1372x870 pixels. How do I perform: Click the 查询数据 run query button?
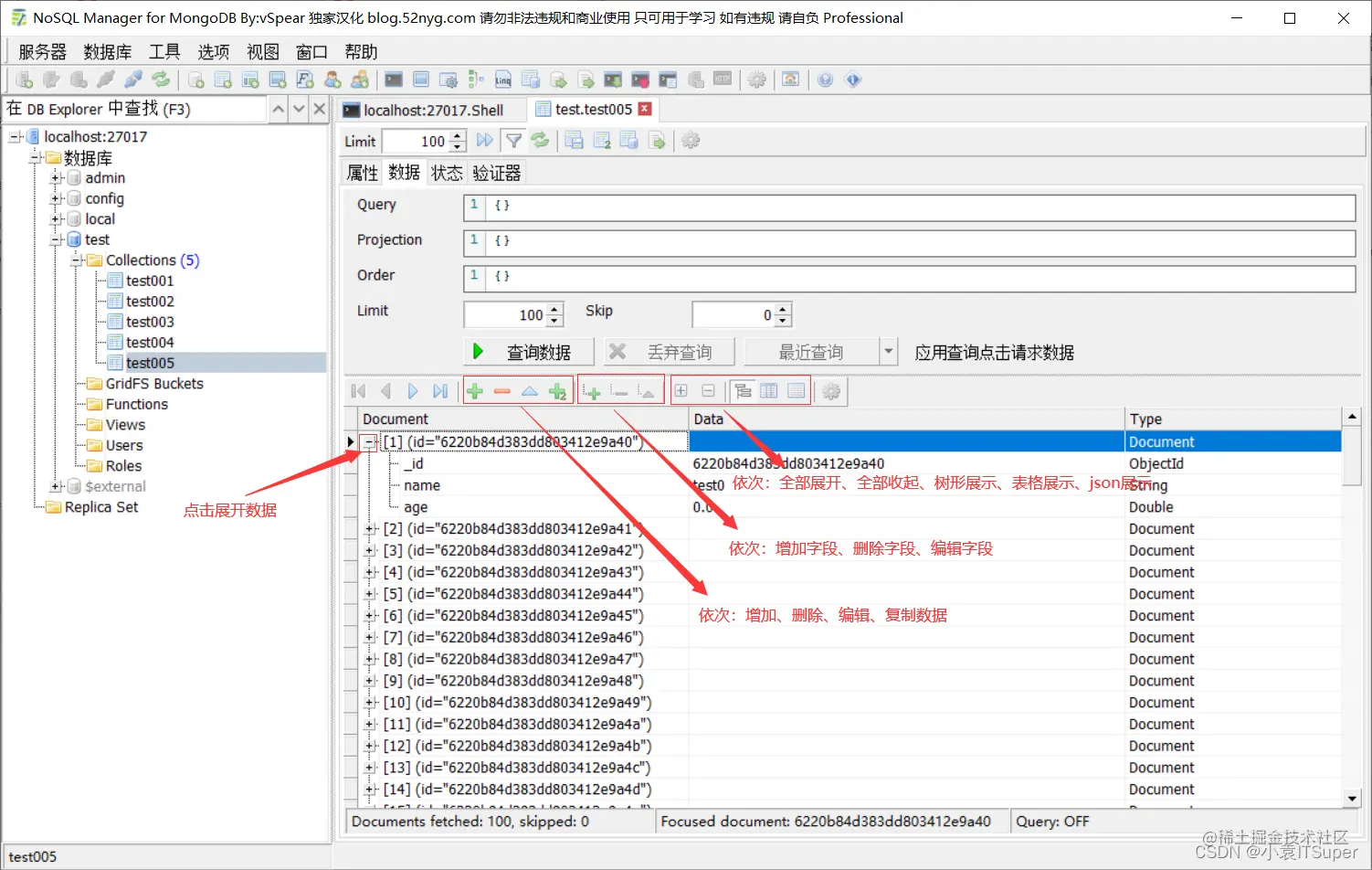tap(529, 352)
